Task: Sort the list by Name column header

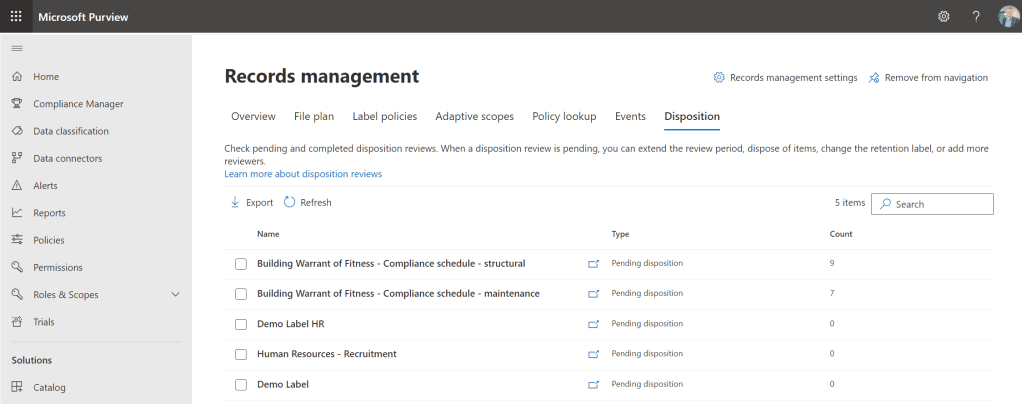Action: click(x=268, y=234)
